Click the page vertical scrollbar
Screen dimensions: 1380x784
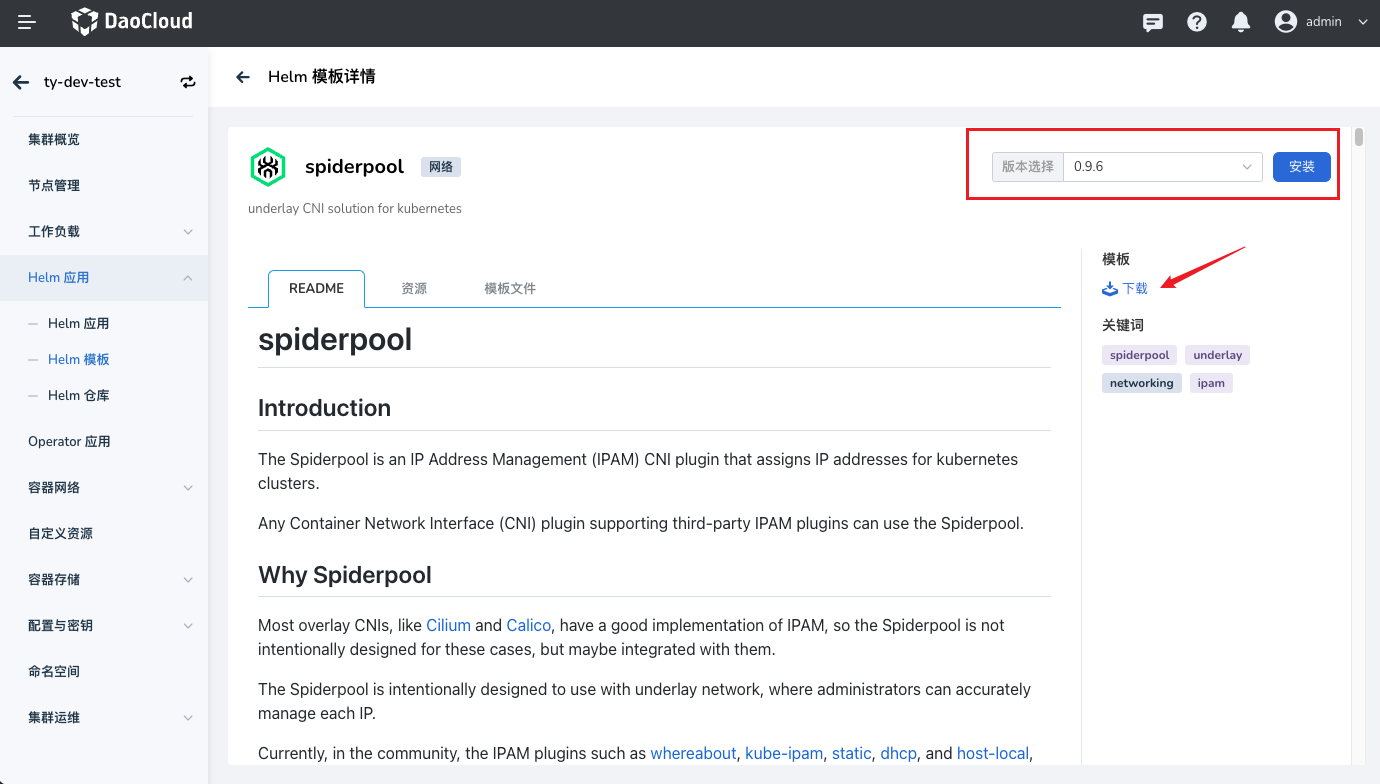coord(1358,138)
